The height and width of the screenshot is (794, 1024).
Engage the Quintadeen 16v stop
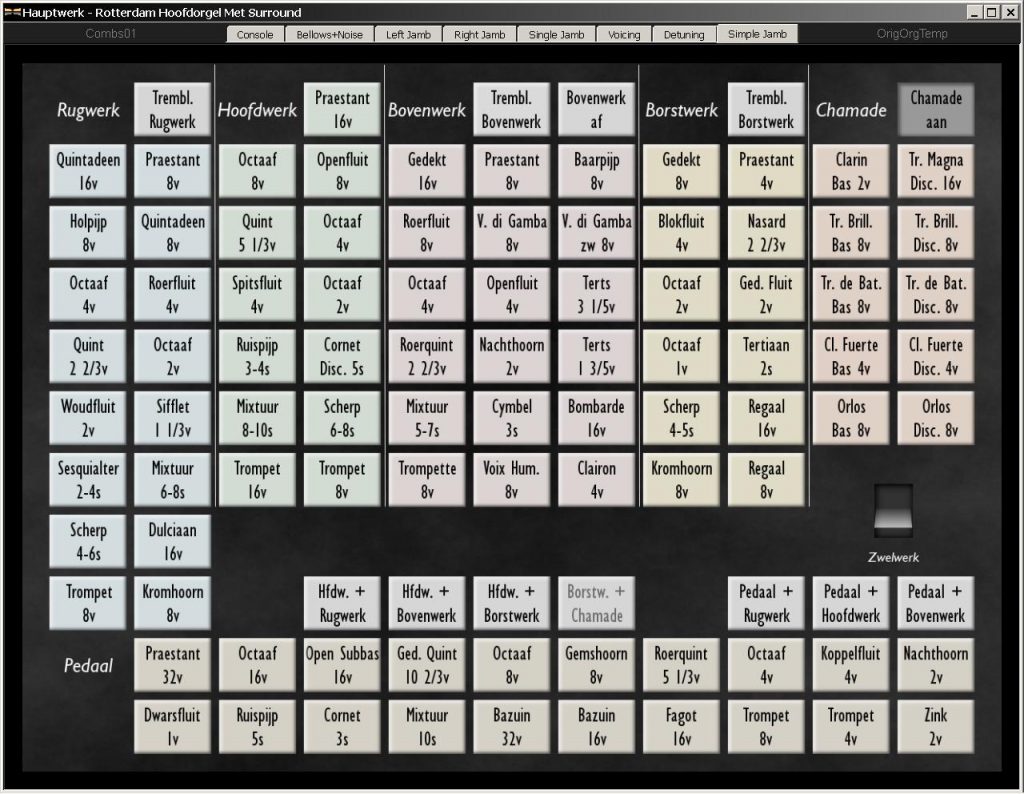(88, 171)
